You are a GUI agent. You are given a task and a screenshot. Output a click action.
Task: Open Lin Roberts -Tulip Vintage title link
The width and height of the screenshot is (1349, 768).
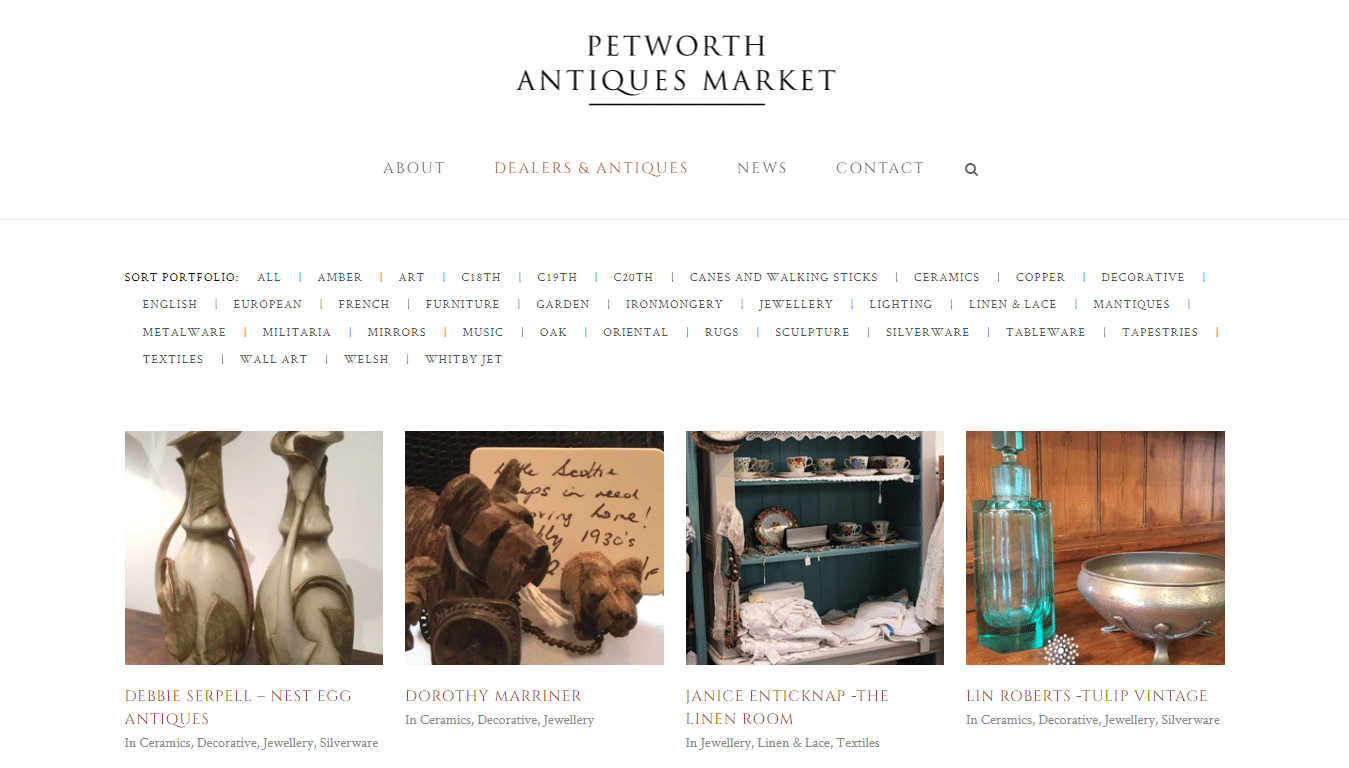pyautogui.click(x=1087, y=696)
